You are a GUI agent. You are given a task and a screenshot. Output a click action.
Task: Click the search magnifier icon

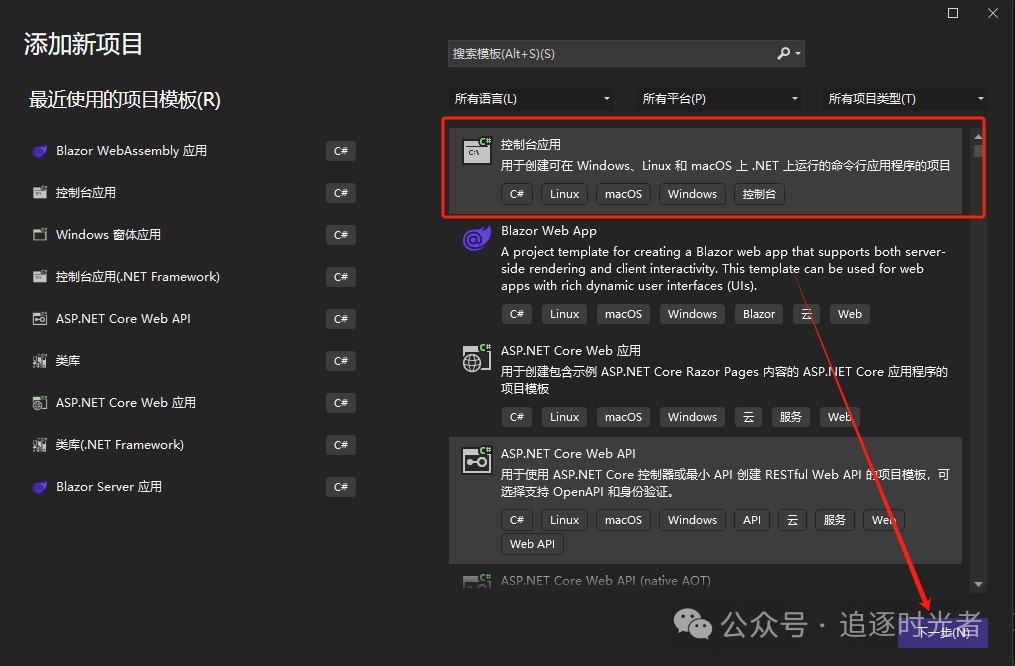783,53
